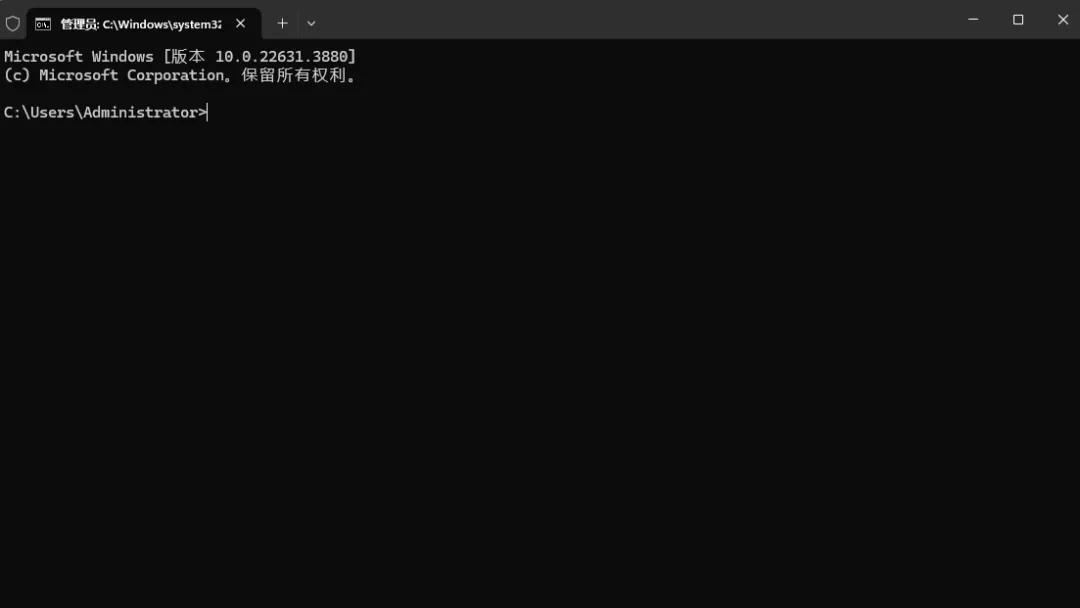This screenshot has height=608, width=1080.
Task: Click the cmd icon in the tab
Action: pyautogui.click(x=43, y=24)
